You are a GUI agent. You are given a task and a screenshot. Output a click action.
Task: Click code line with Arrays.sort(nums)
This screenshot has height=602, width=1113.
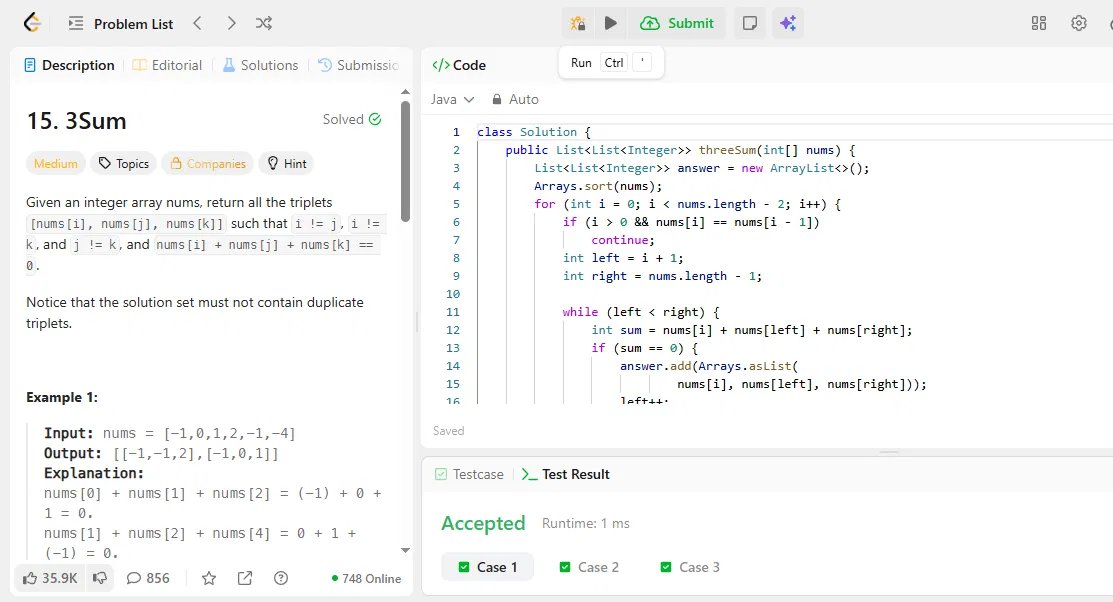[598, 186]
